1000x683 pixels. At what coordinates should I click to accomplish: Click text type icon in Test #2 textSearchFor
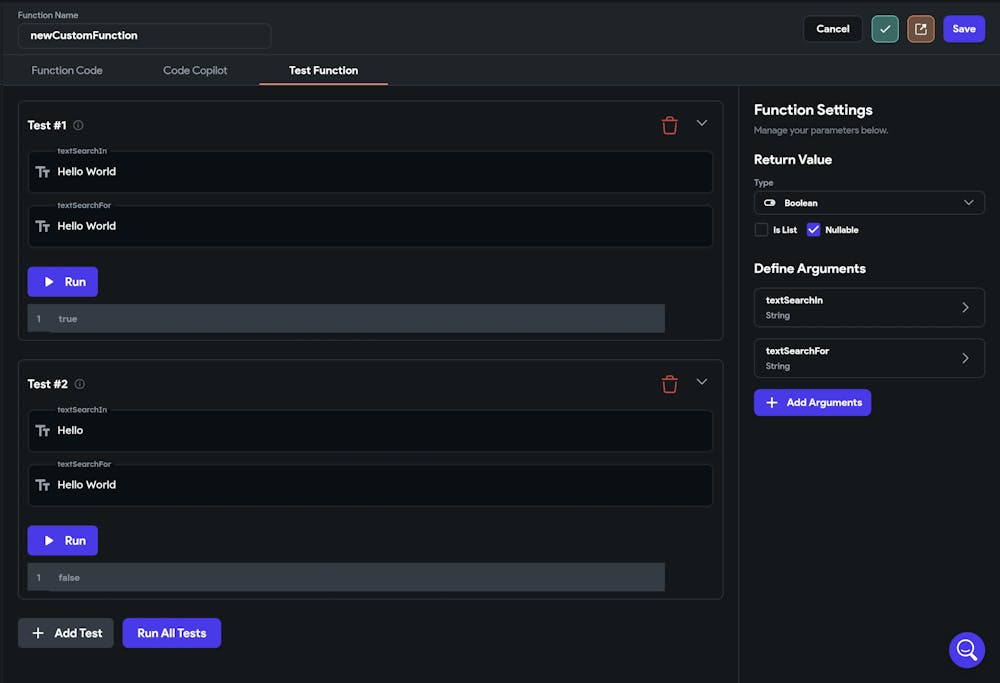click(43, 485)
